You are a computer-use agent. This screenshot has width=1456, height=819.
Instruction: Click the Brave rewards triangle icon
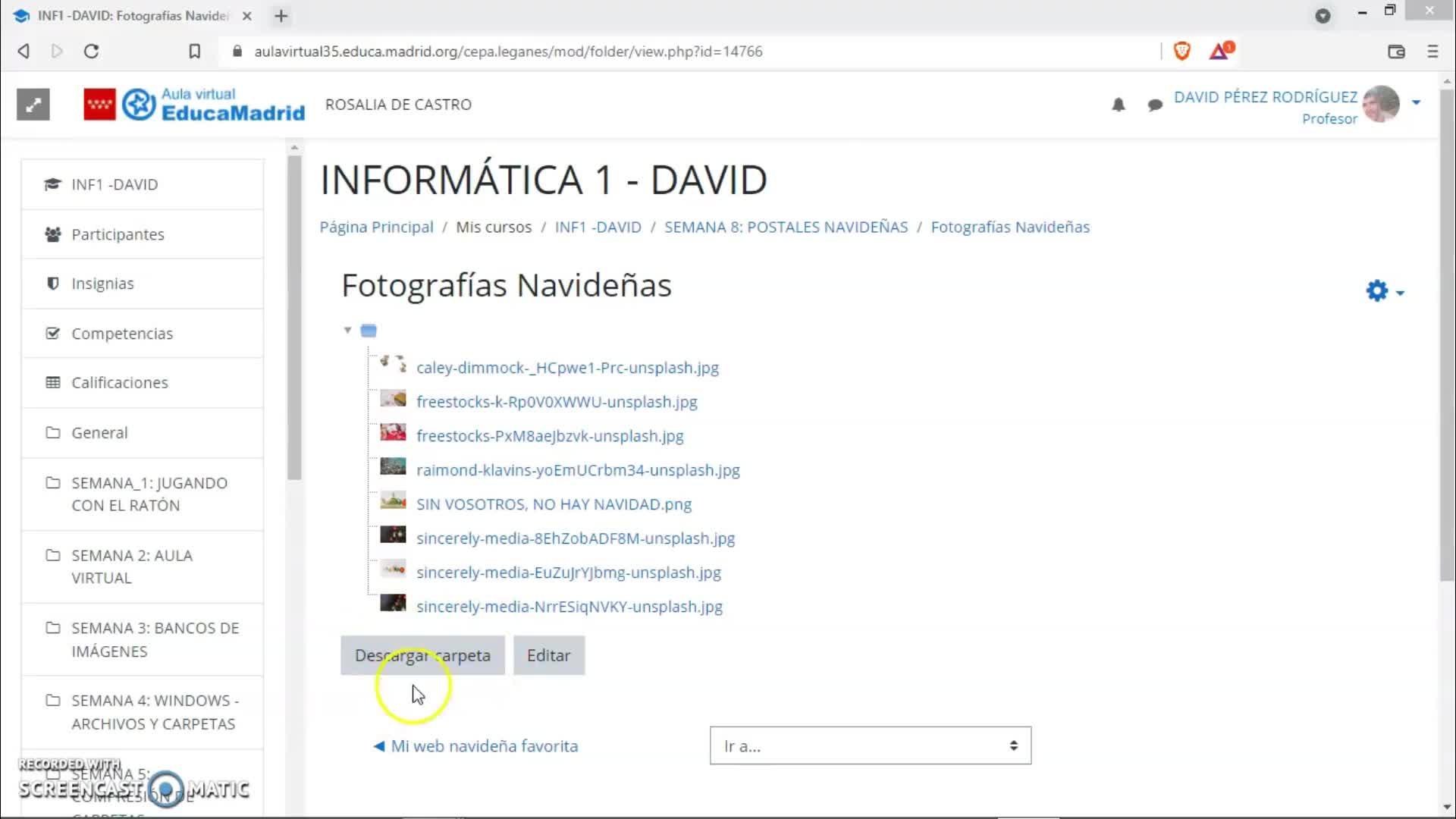1219,51
